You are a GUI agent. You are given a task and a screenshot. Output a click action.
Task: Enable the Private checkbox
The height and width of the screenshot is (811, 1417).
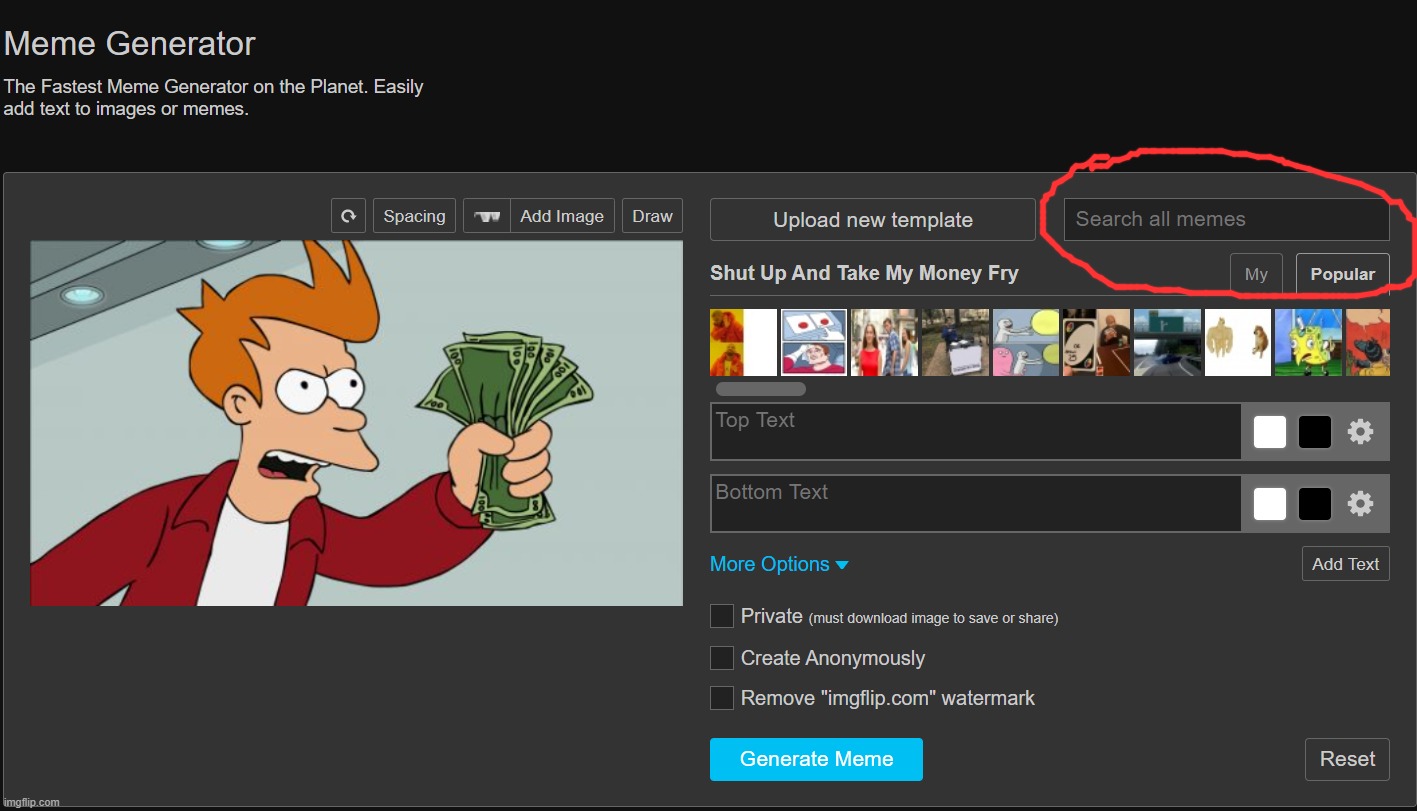click(722, 617)
